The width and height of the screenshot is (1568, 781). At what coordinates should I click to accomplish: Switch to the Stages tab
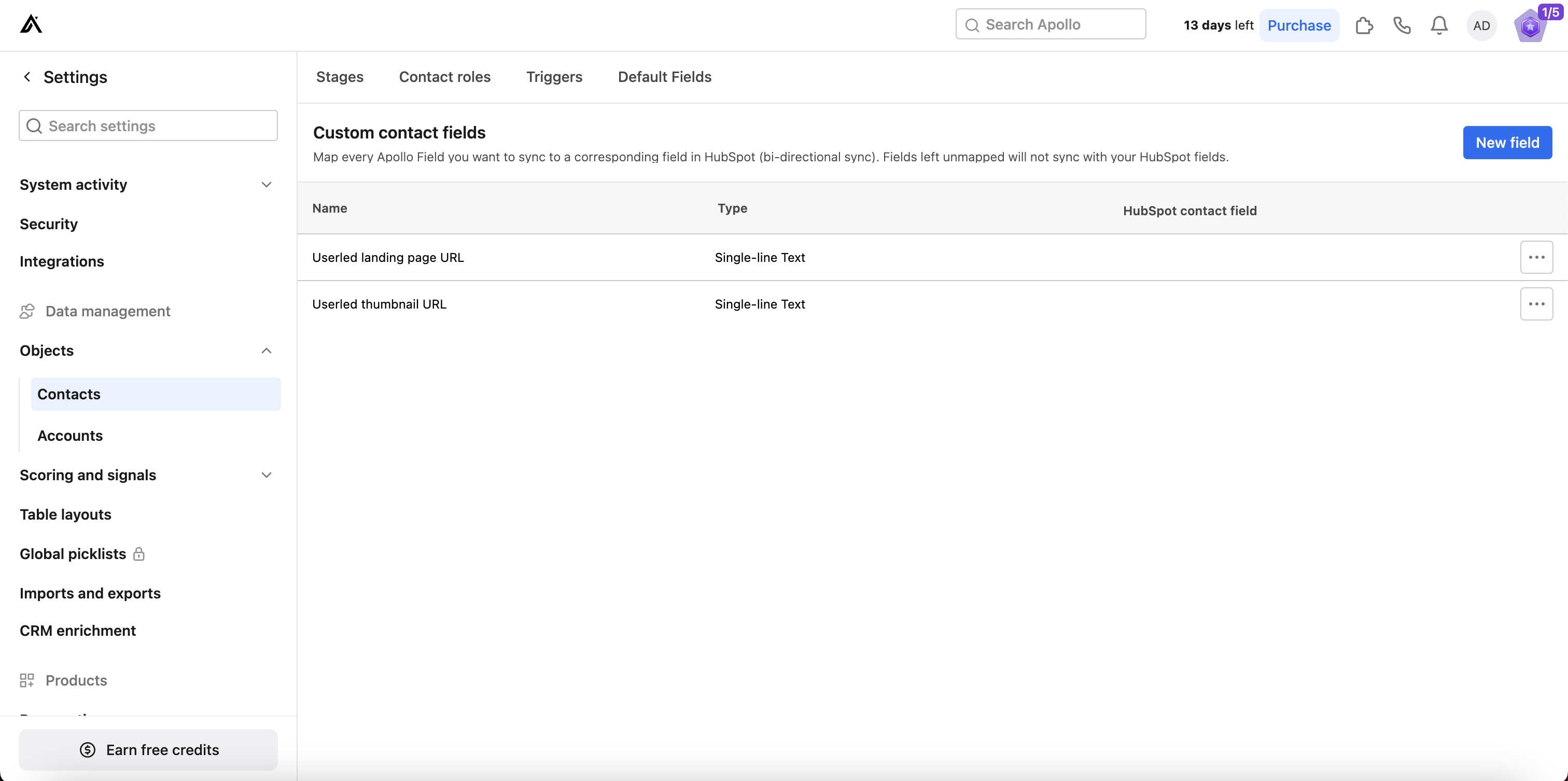(340, 77)
